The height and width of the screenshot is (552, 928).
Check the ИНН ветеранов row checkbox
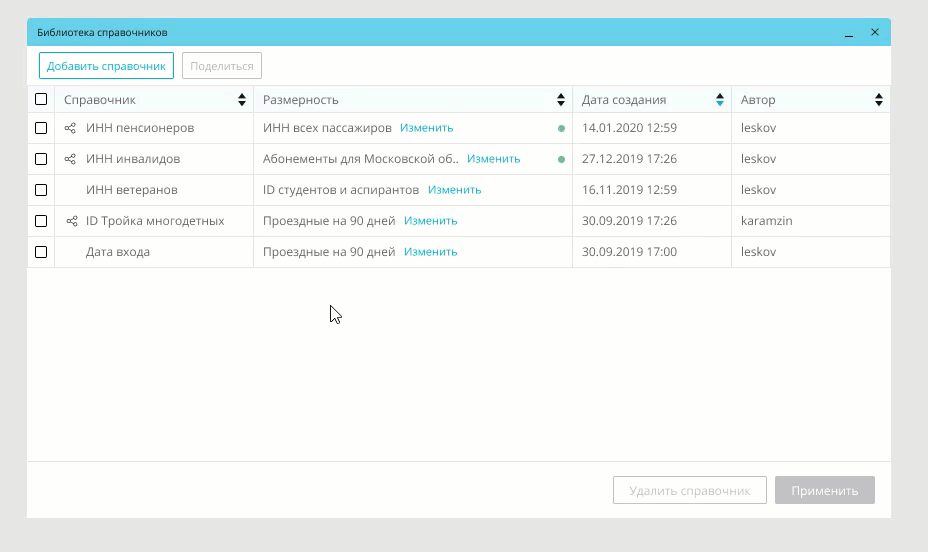[x=41, y=190]
